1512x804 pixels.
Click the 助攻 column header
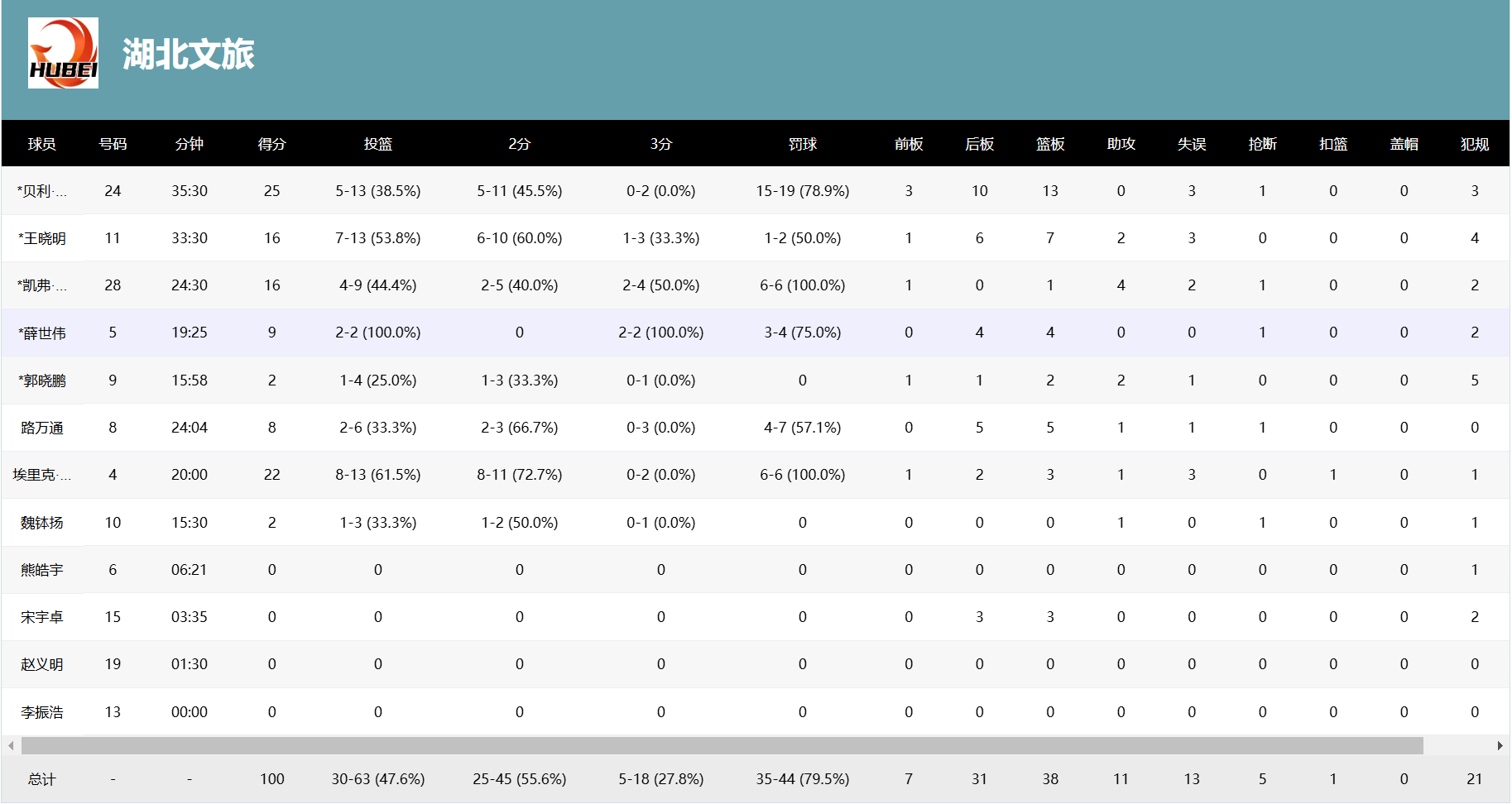(1121, 144)
